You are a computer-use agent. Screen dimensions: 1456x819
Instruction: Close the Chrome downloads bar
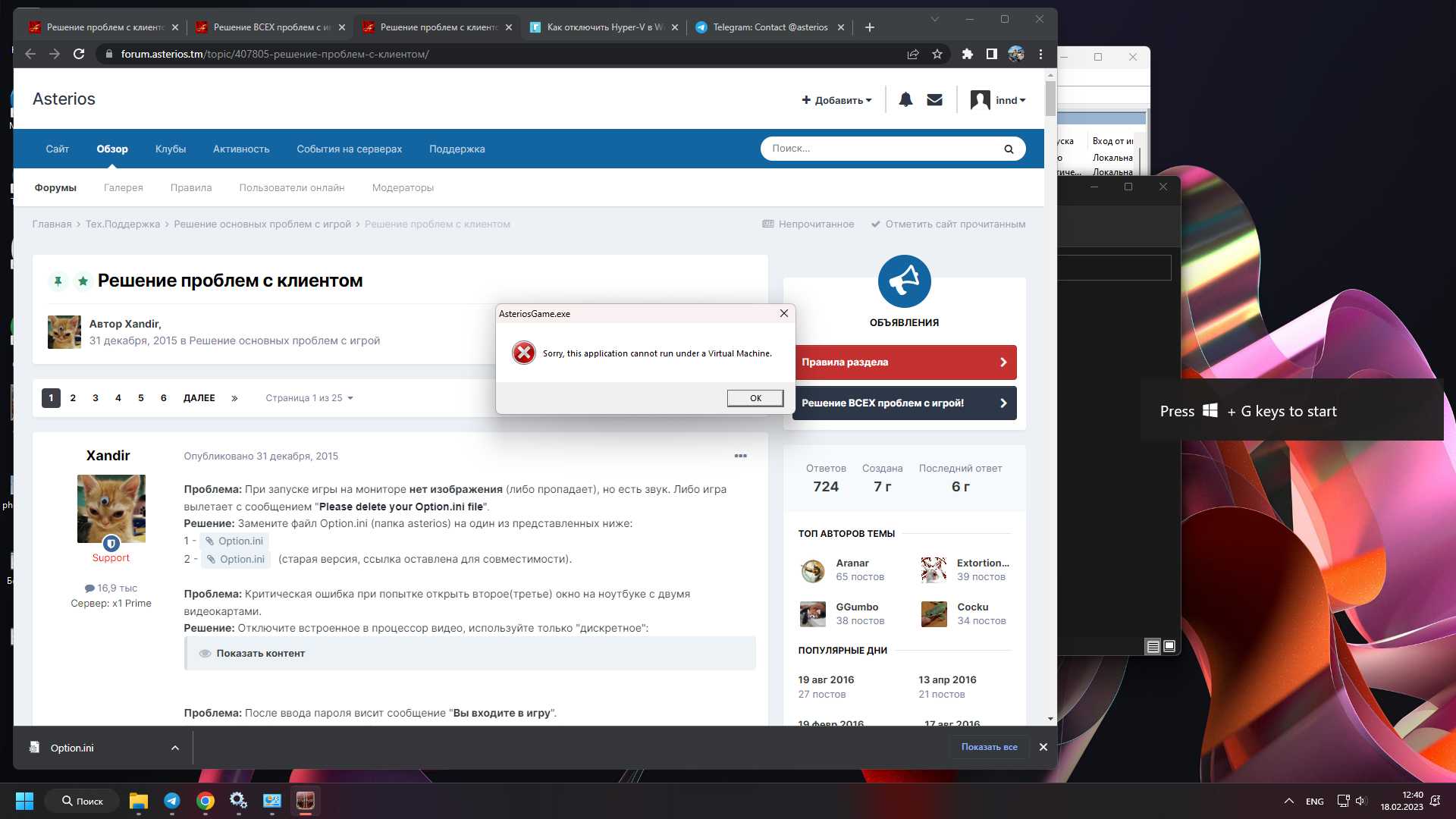1043,747
